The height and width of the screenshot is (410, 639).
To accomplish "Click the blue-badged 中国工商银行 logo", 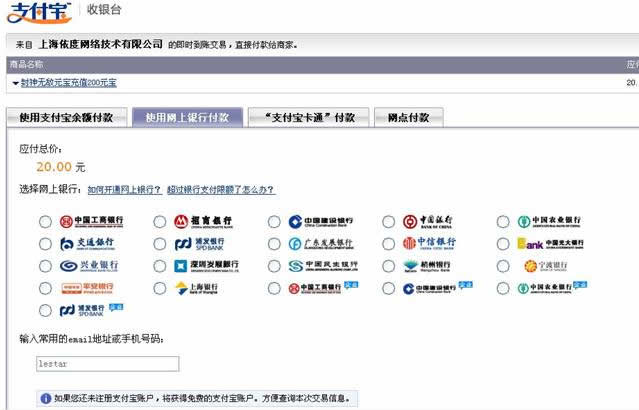I will click(323, 287).
